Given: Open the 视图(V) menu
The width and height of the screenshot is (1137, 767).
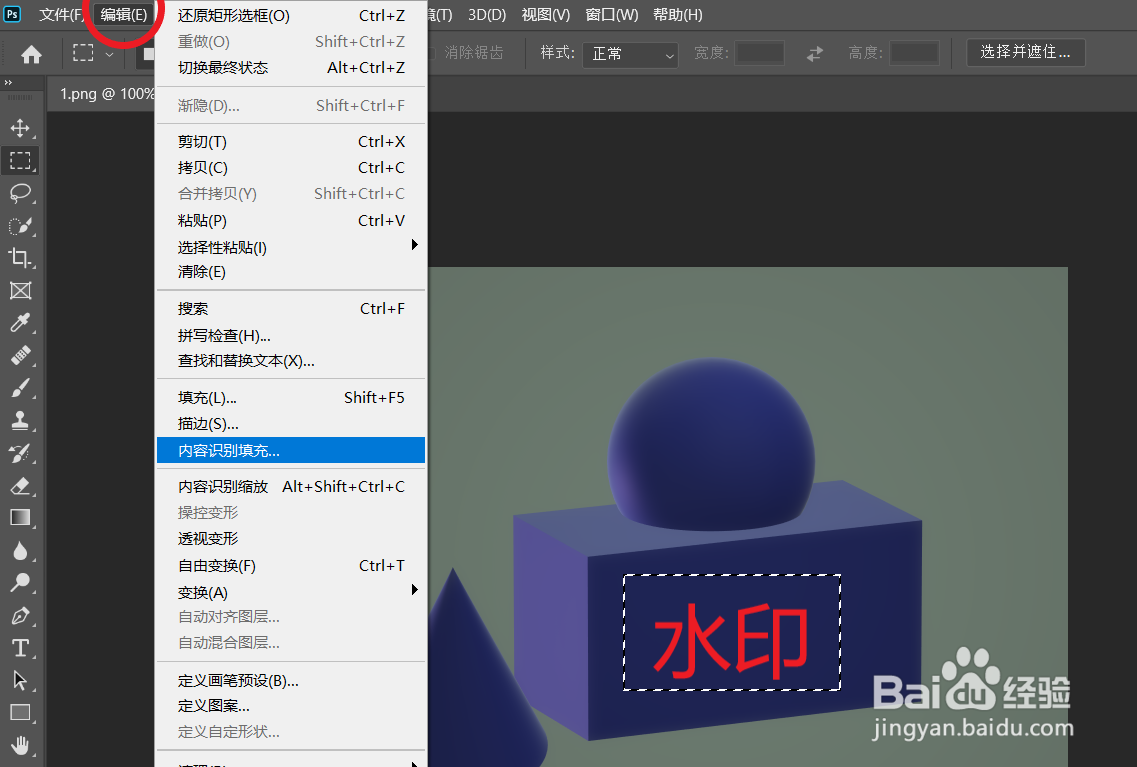Looking at the screenshot, I should 546,14.
